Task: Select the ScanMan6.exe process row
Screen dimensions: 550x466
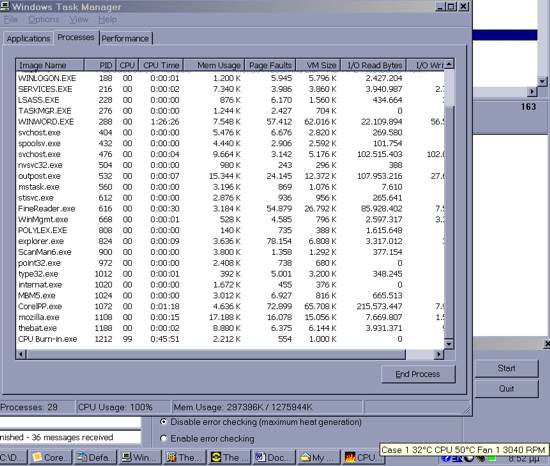Action: pos(230,252)
